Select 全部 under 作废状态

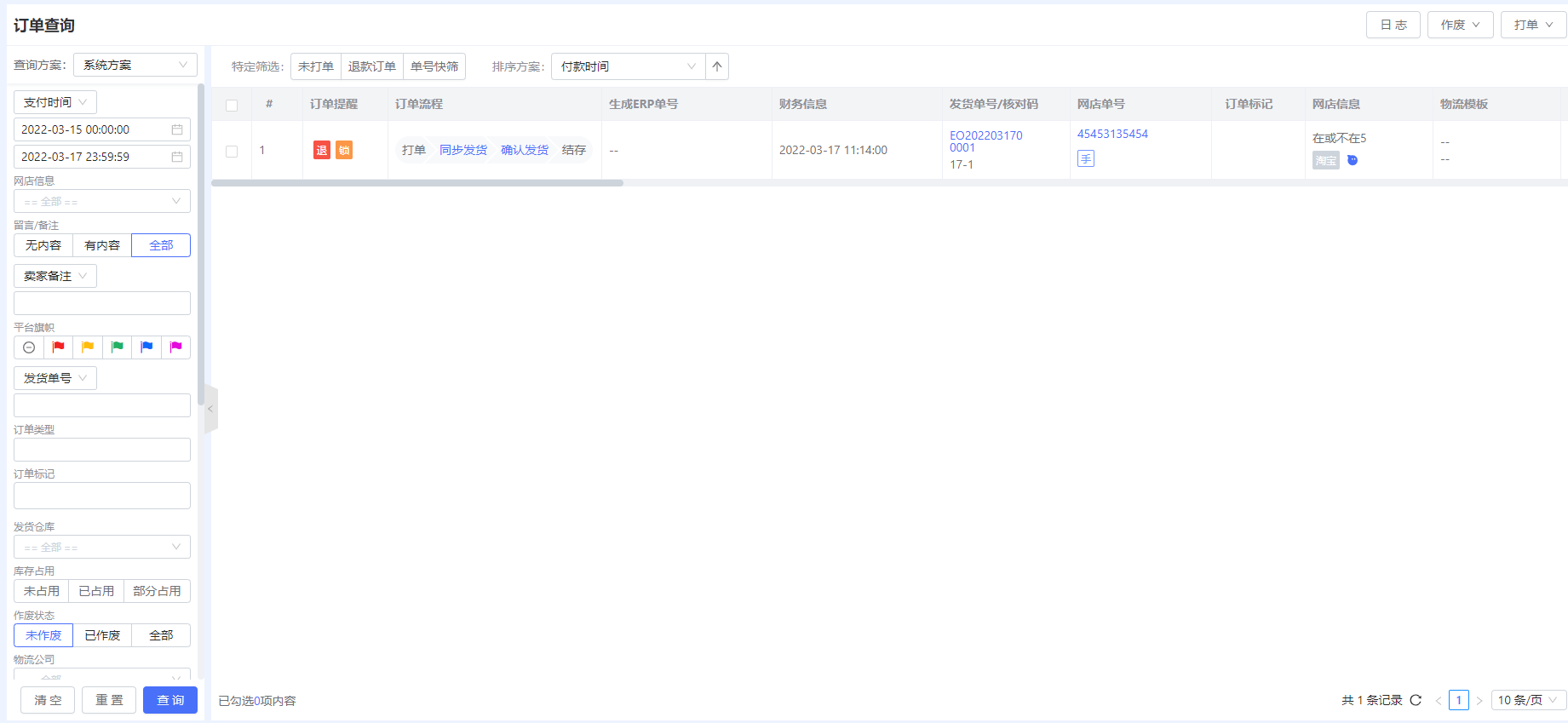click(161, 635)
